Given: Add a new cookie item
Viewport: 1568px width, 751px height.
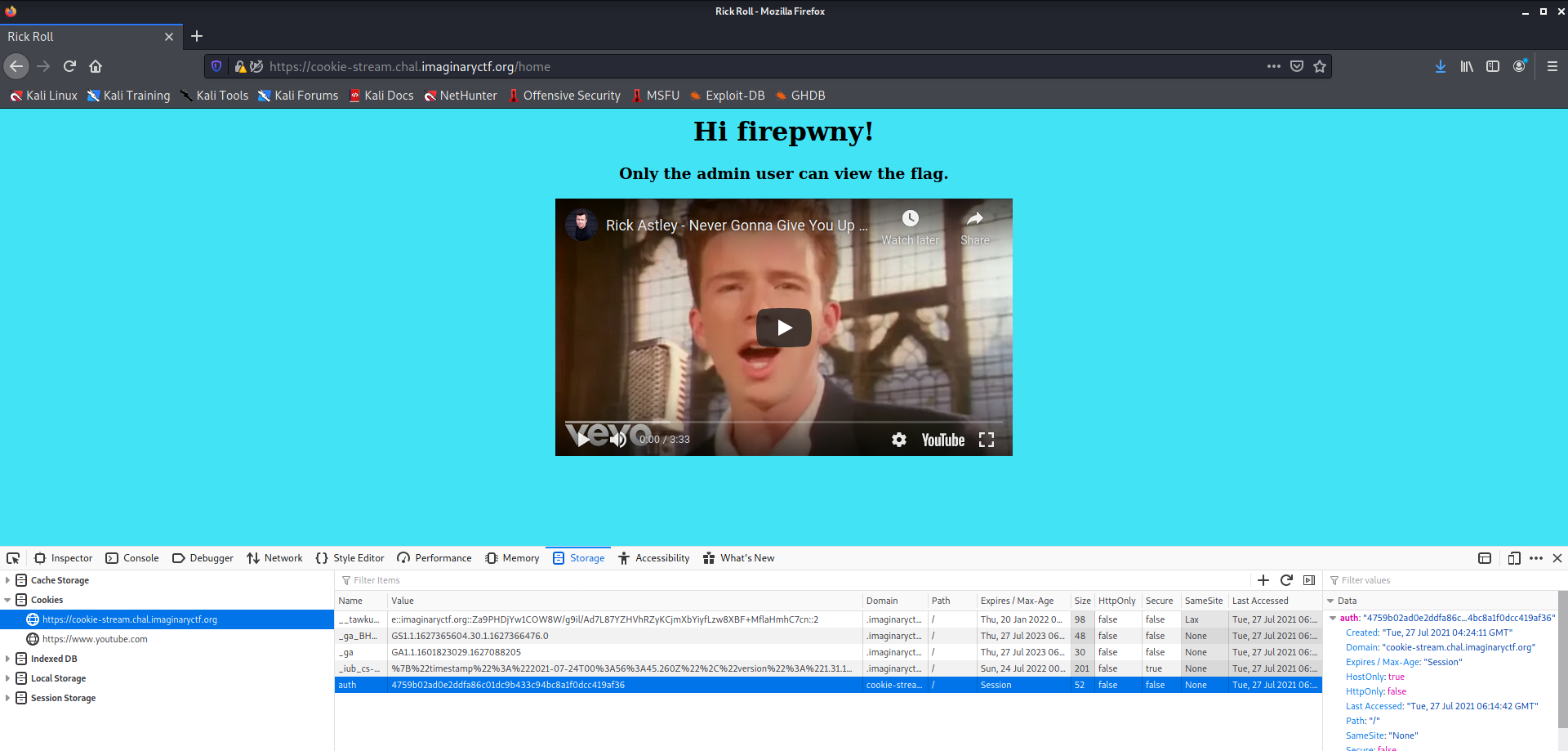Looking at the screenshot, I should click(1263, 580).
